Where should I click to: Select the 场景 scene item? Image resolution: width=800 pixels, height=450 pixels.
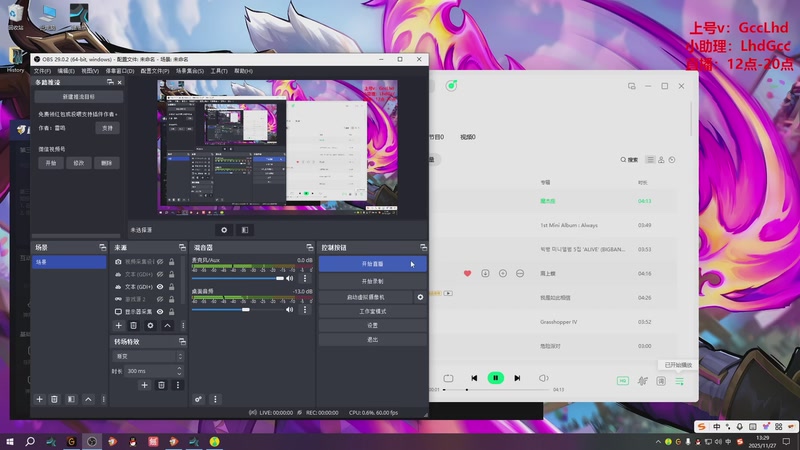coord(69,262)
